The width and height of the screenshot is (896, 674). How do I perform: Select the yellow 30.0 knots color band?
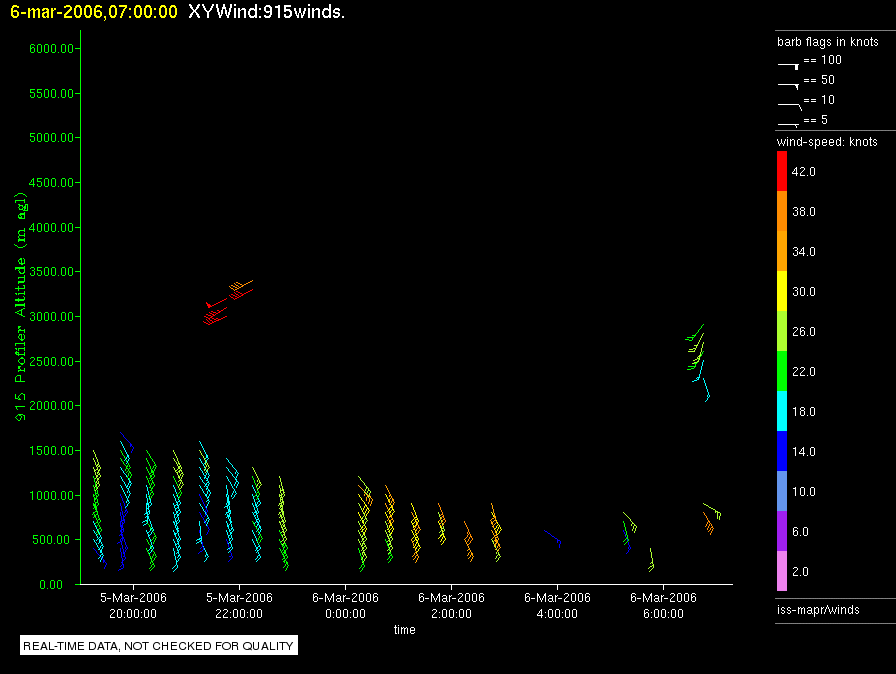pos(782,291)
